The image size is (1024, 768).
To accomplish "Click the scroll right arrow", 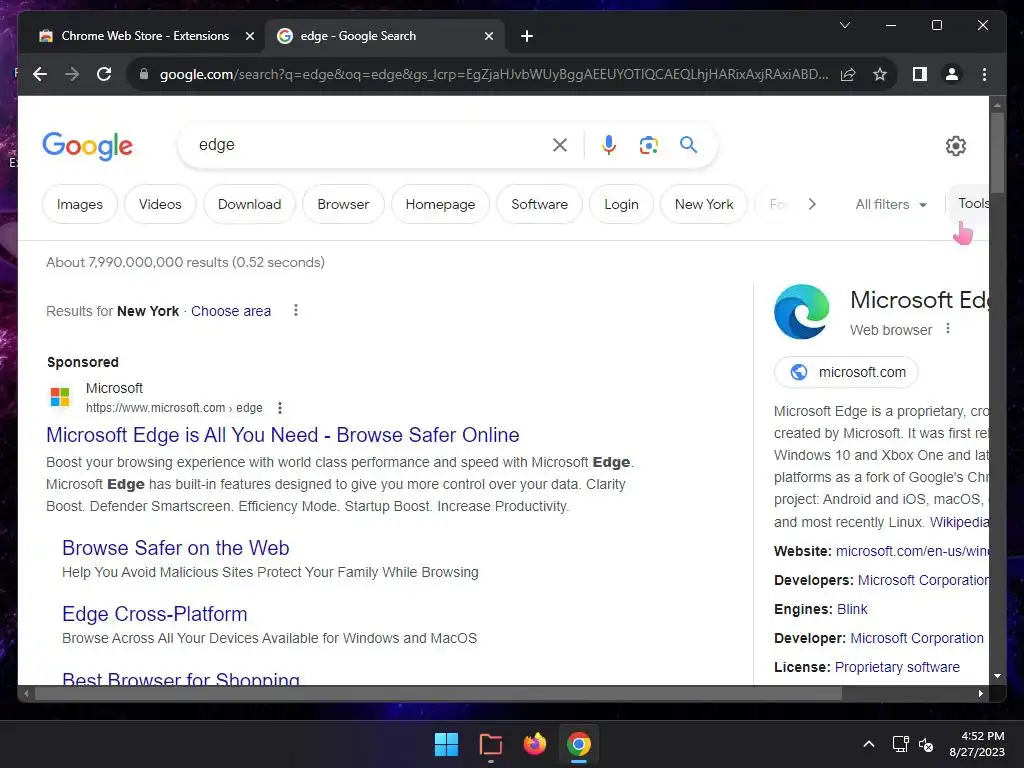I will tap(981, 694).
